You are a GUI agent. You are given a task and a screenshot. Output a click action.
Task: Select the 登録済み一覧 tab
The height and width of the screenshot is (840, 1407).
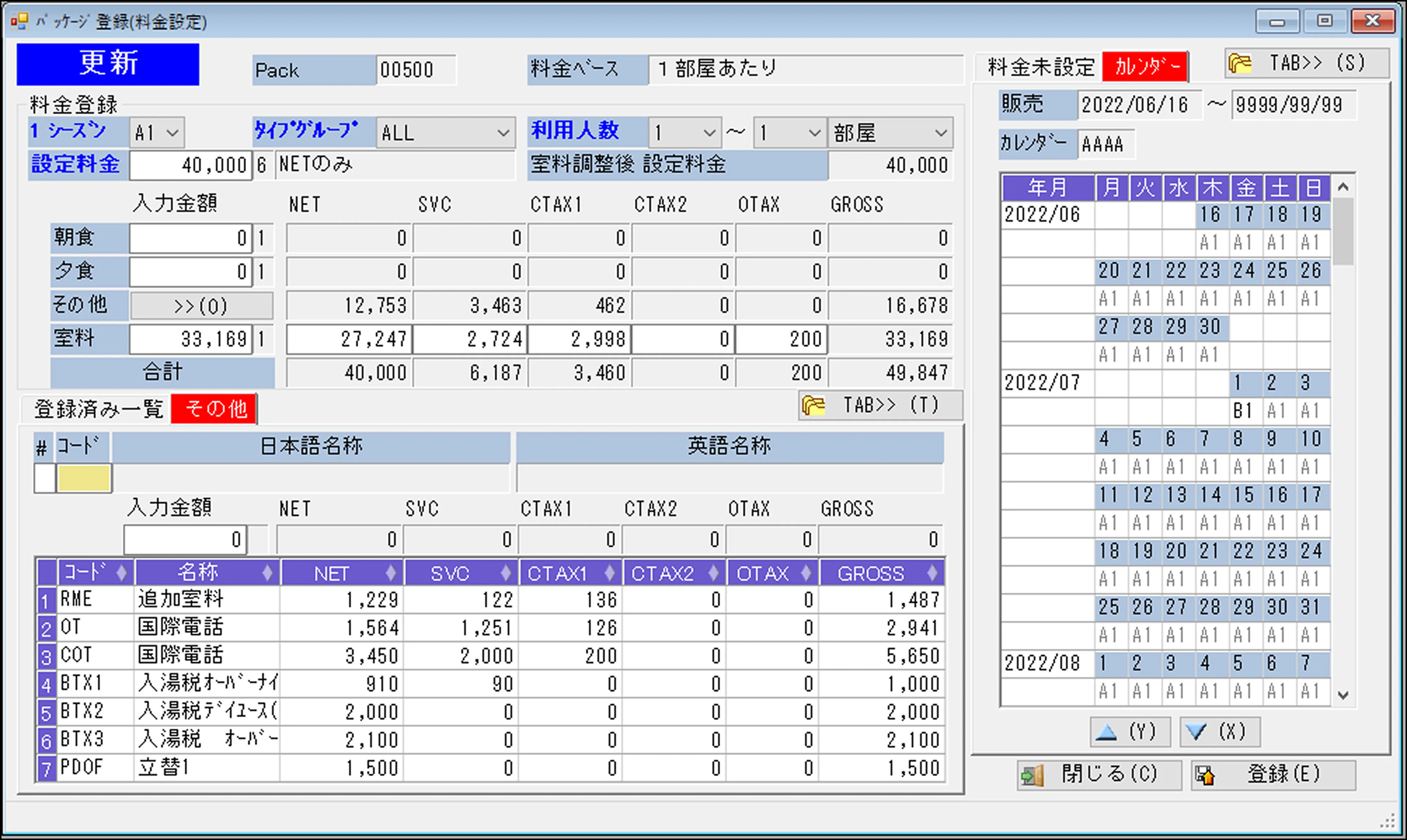point(99,409)
